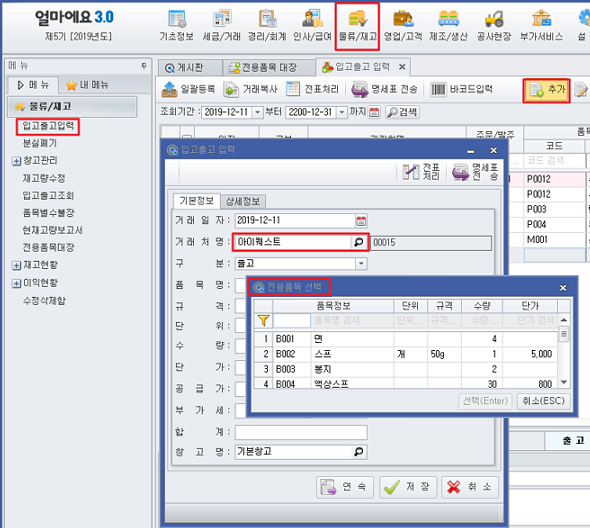Open 분실폐기 in the side menu

tap(40, 143)
